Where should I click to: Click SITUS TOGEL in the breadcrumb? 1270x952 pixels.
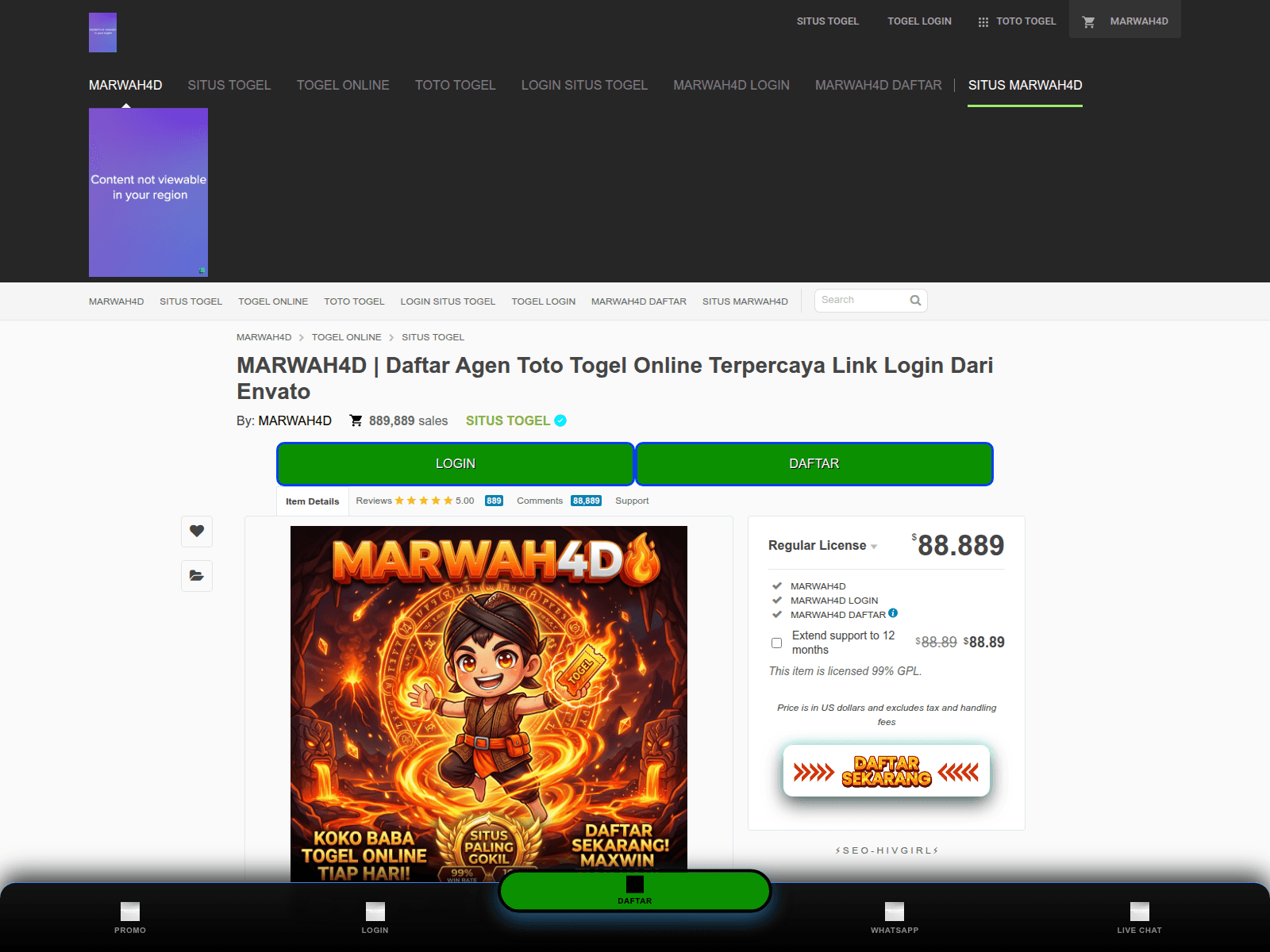pyautogui.click(x=433, y=337)
